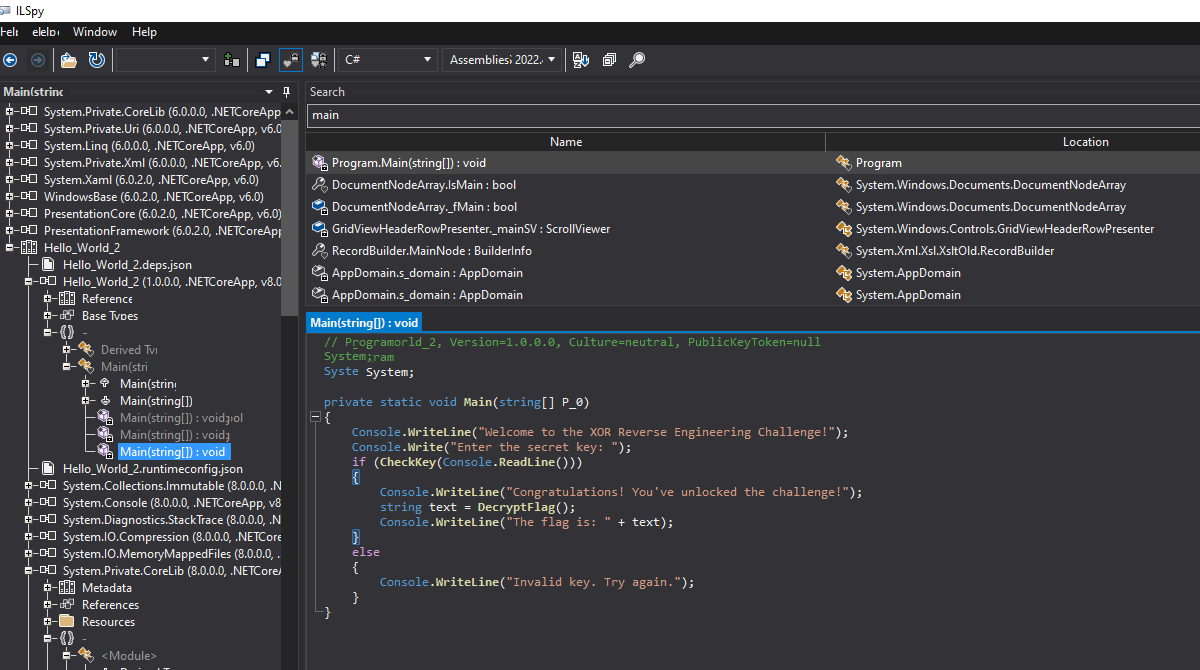Open the Window menu

click(95, 32)
